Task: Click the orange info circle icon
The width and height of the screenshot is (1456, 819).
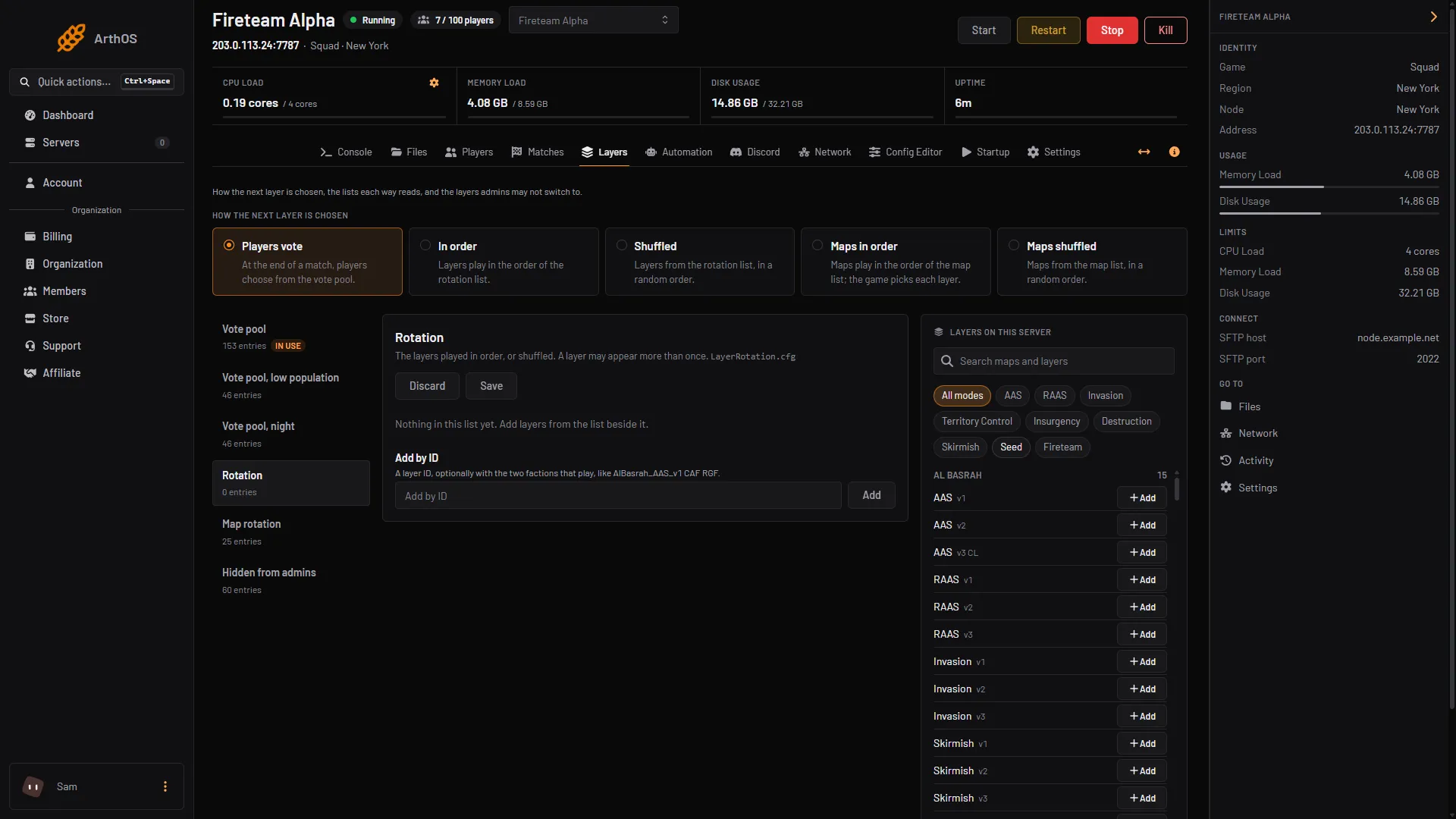Action: click(1175, 152)
